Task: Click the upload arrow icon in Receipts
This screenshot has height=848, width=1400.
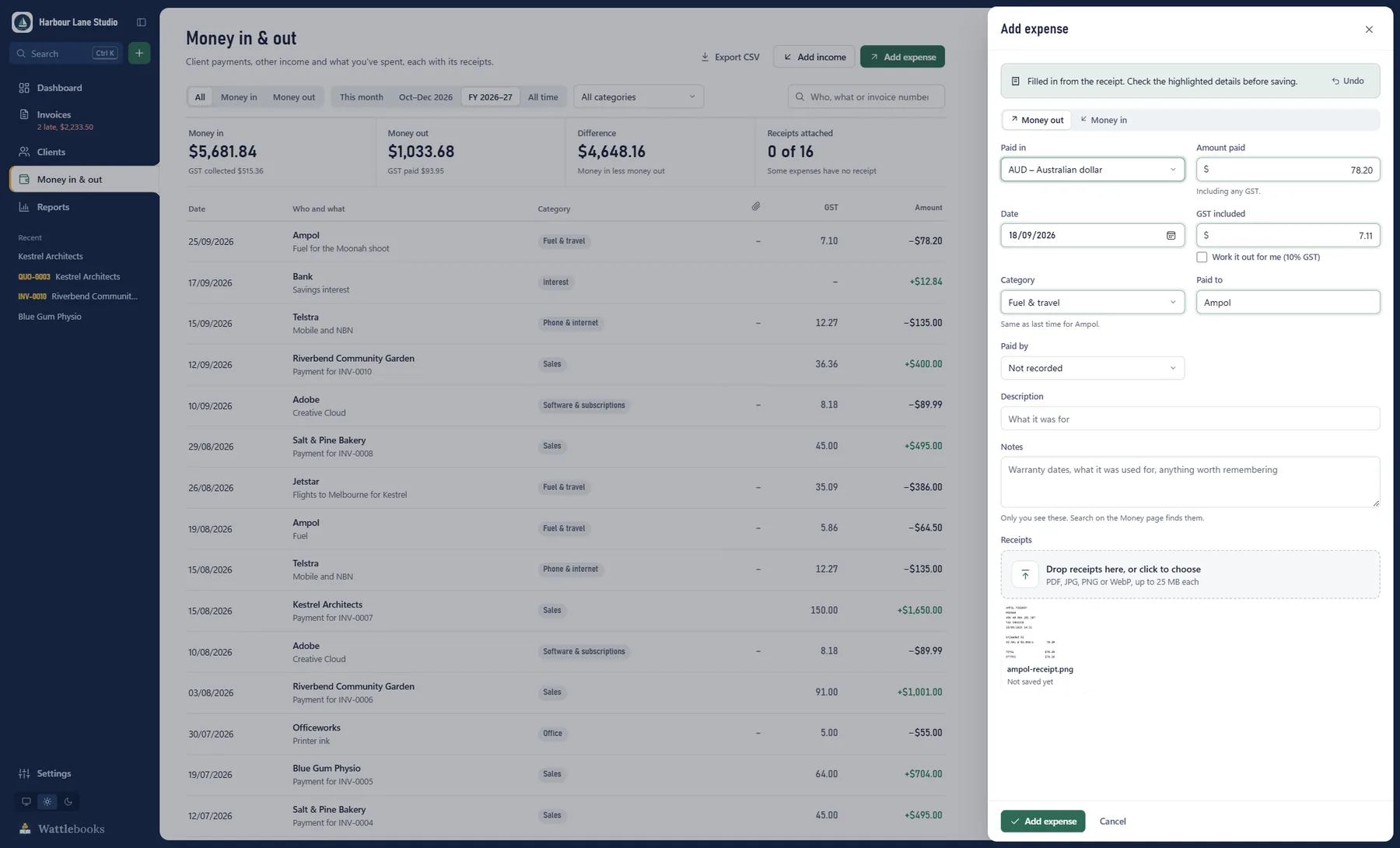Action: tap(1025, 575)
